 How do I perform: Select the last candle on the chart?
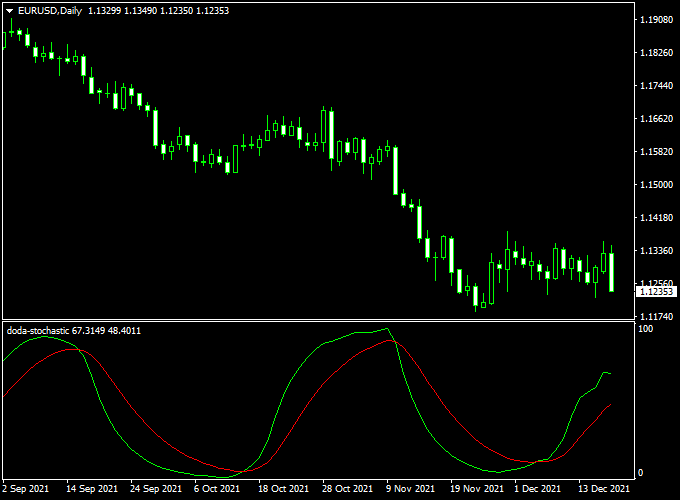611,272
